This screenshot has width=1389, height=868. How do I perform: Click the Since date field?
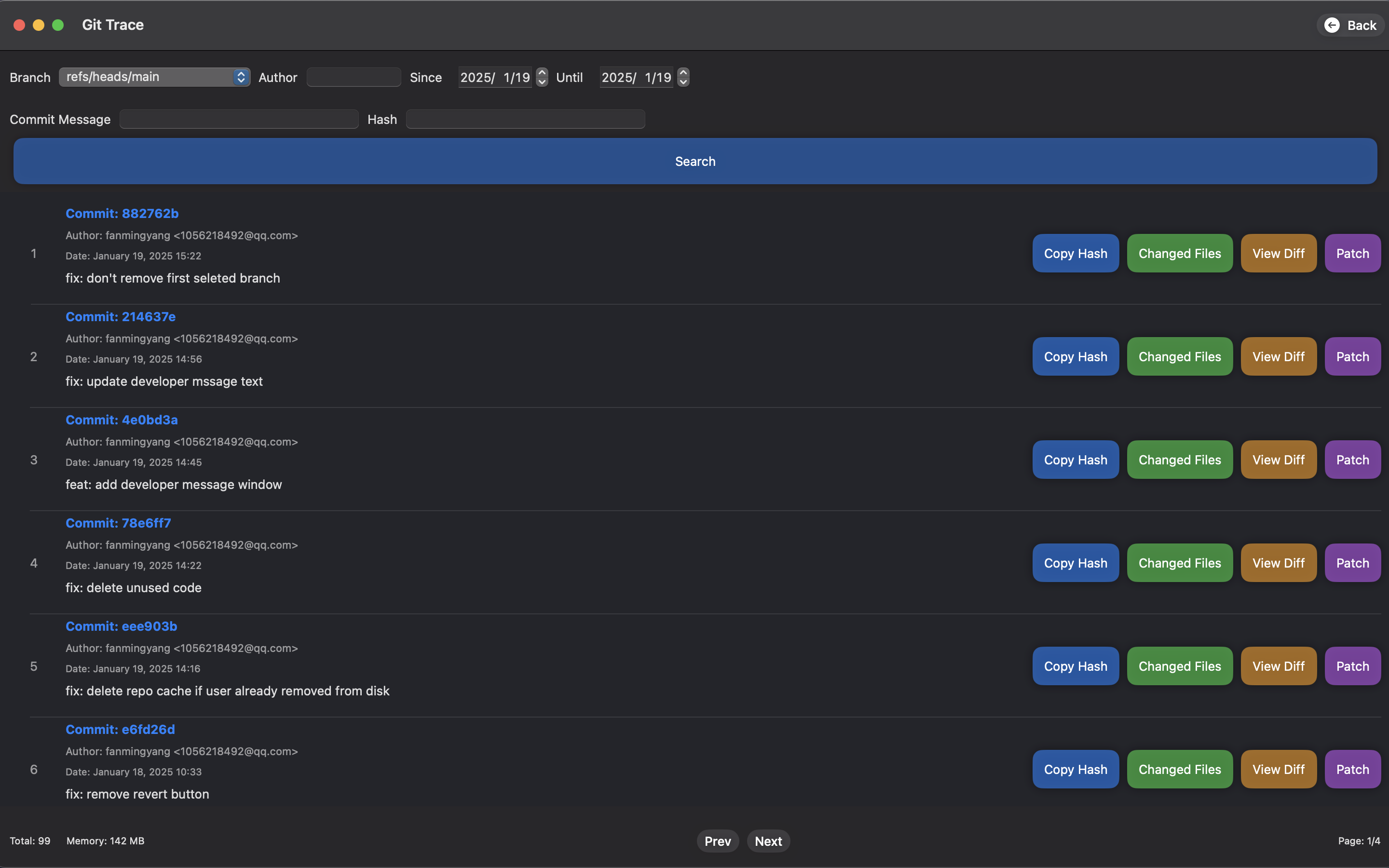pyautogui.click(x=495, y=77)
